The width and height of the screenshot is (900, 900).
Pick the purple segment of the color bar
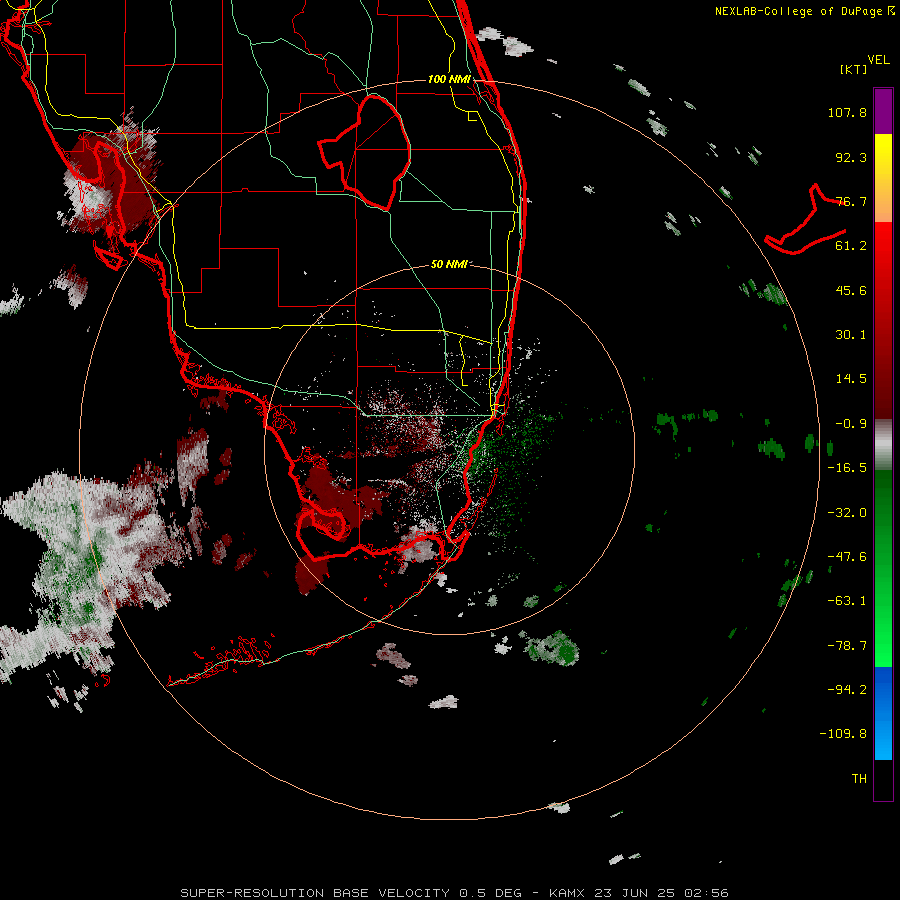coord(883,111)
